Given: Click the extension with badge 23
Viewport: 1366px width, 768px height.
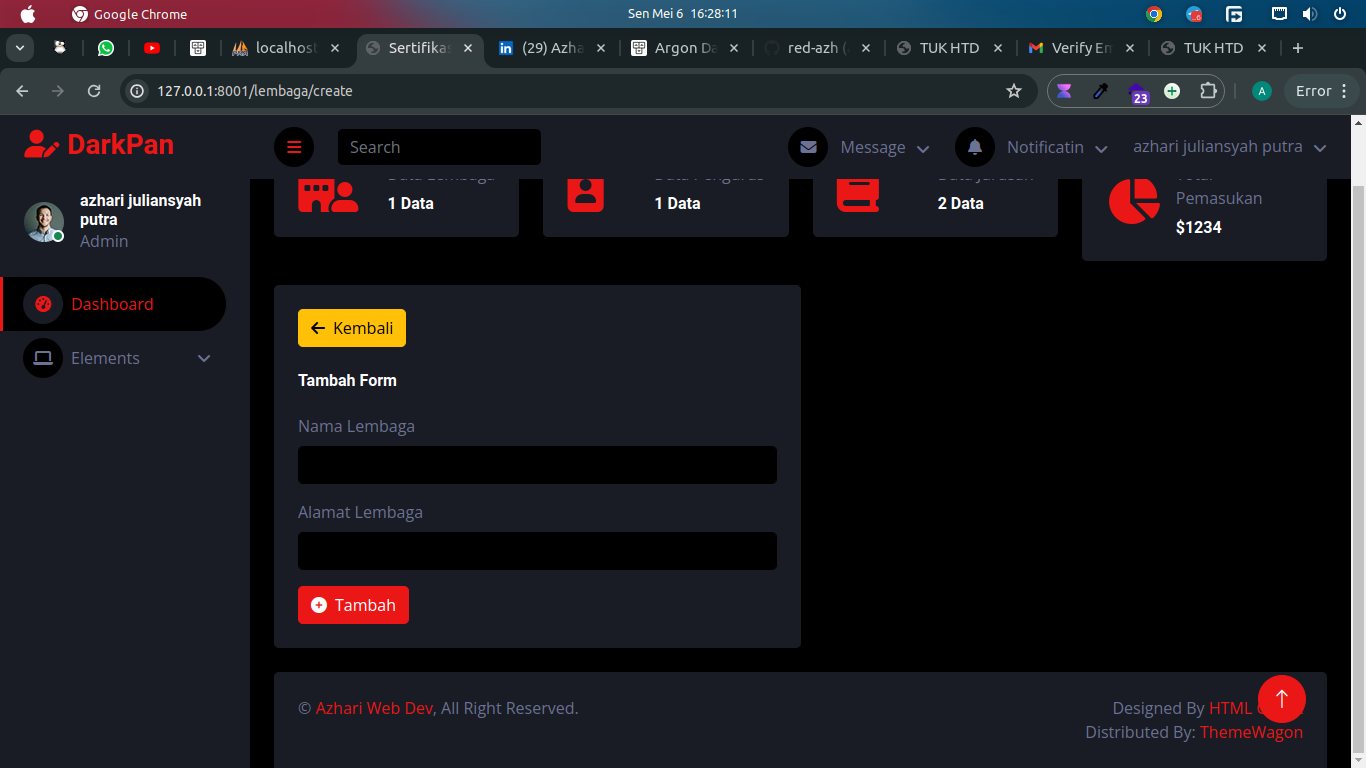Looking at the screenshot, I should 1138,93.
